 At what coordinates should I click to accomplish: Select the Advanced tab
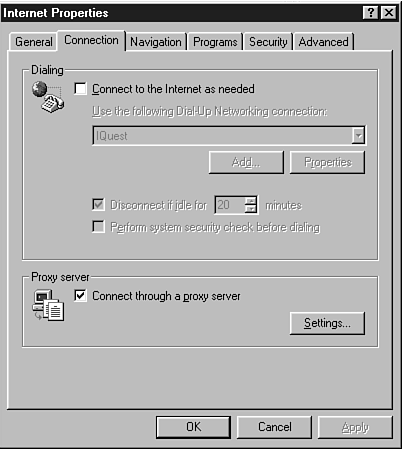(323, 42)
